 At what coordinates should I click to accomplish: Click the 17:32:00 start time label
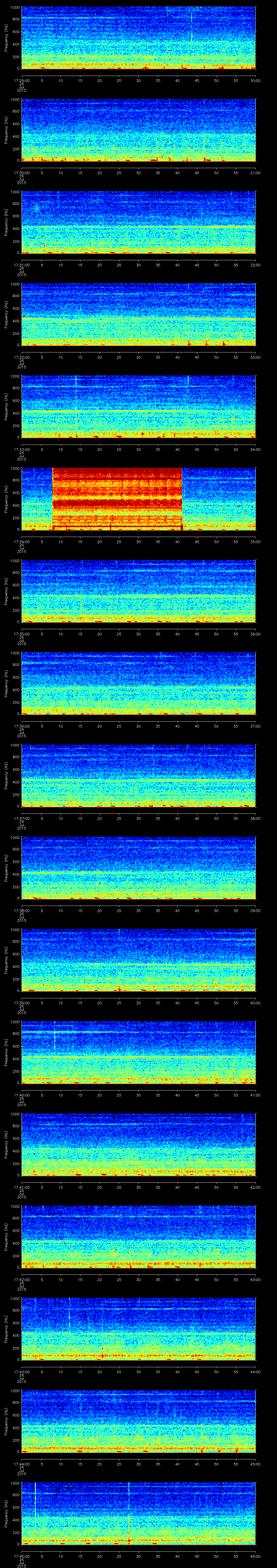coord(21,357)
